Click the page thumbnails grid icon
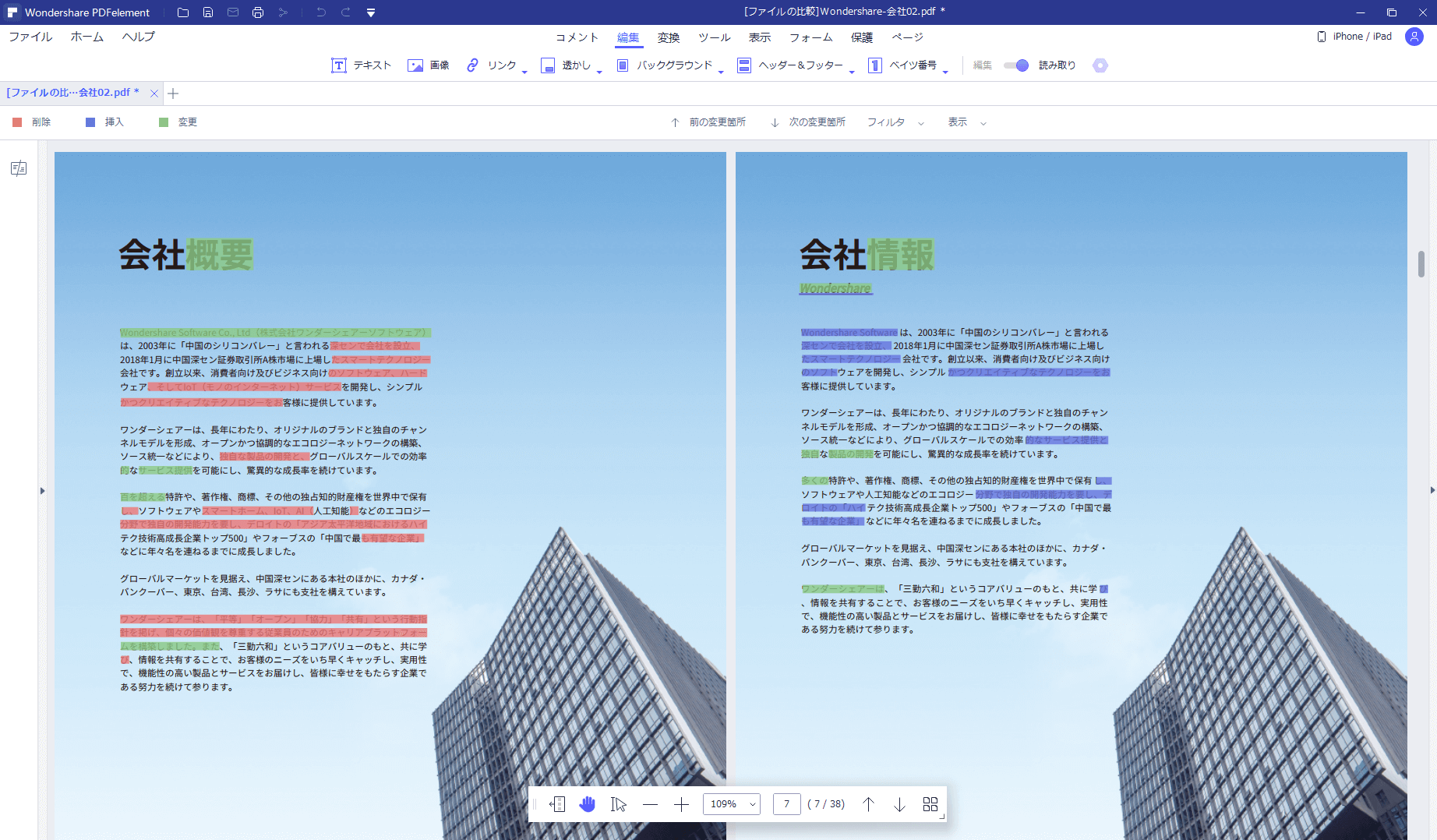Viewport: 1437px width, 840px height. point(930,804)
